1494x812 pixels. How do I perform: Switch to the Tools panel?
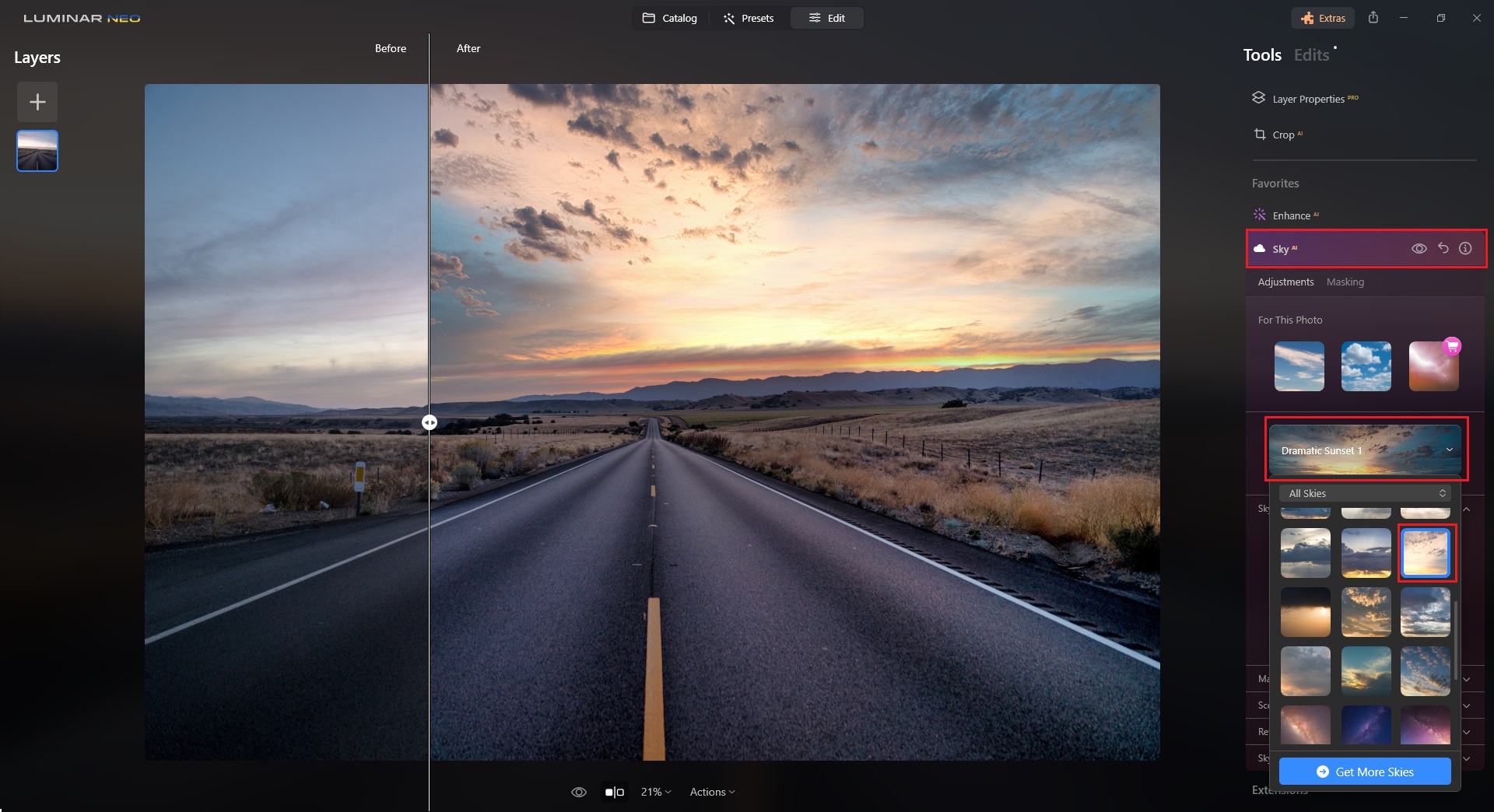pos(1262,55)
